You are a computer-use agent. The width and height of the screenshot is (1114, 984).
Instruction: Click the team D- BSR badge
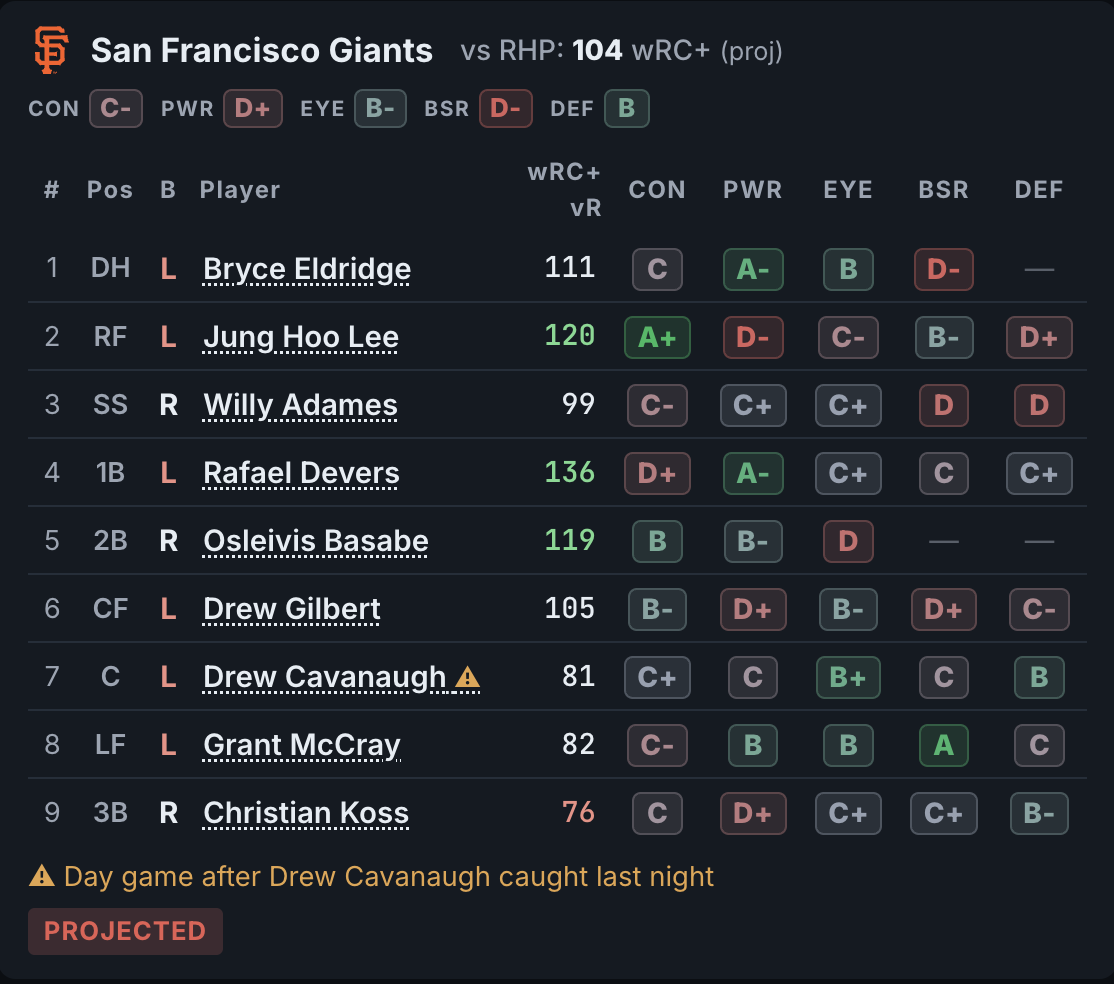[x=506, y=109]
